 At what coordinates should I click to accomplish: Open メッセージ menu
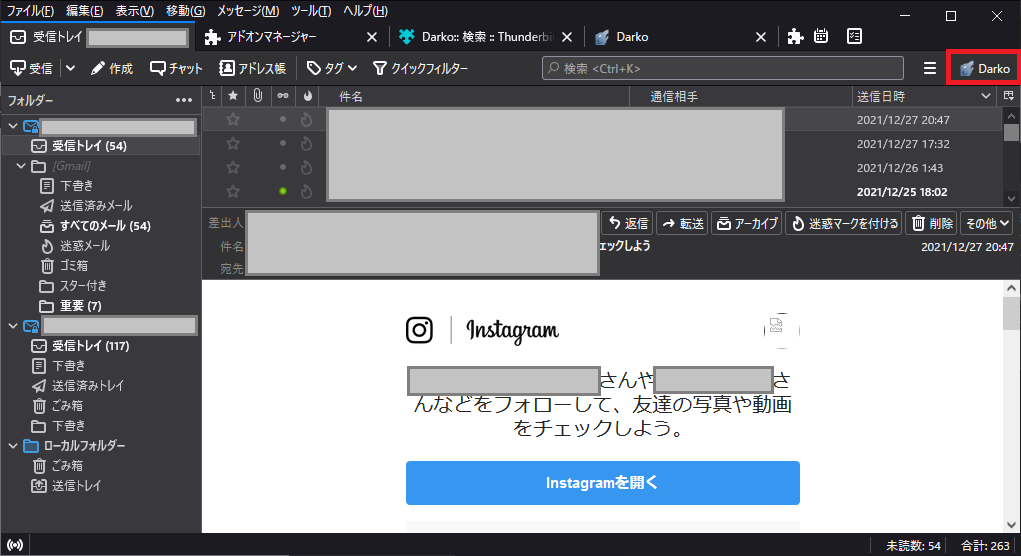248,10
